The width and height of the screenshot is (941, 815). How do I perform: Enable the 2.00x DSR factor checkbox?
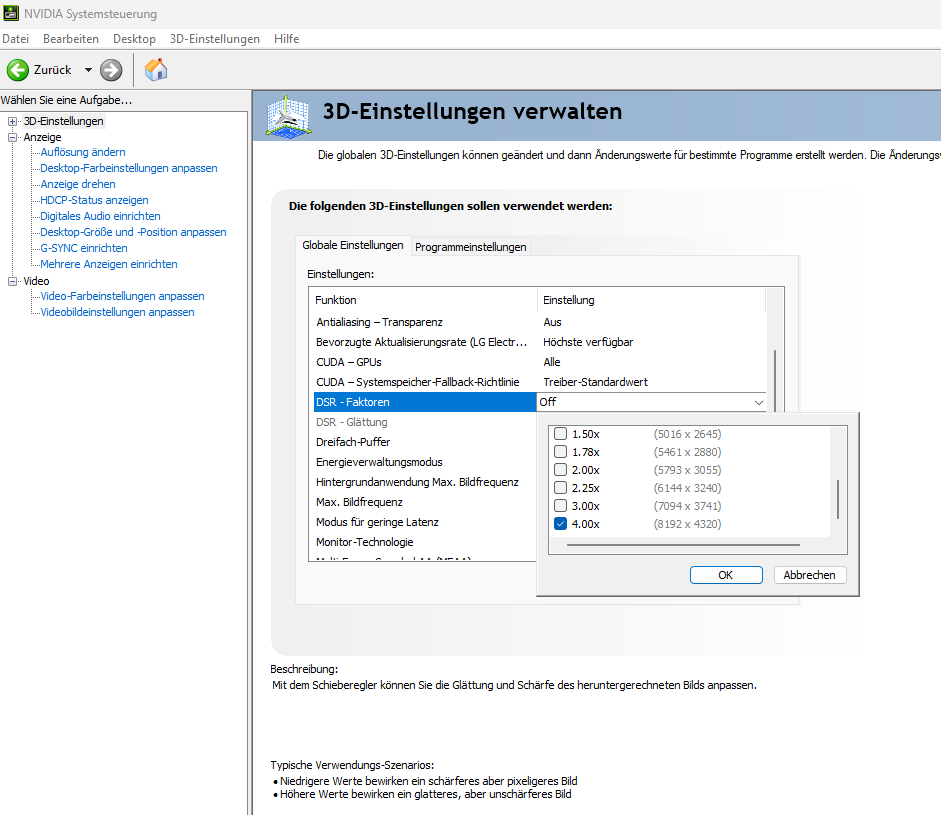coord(560,469)
